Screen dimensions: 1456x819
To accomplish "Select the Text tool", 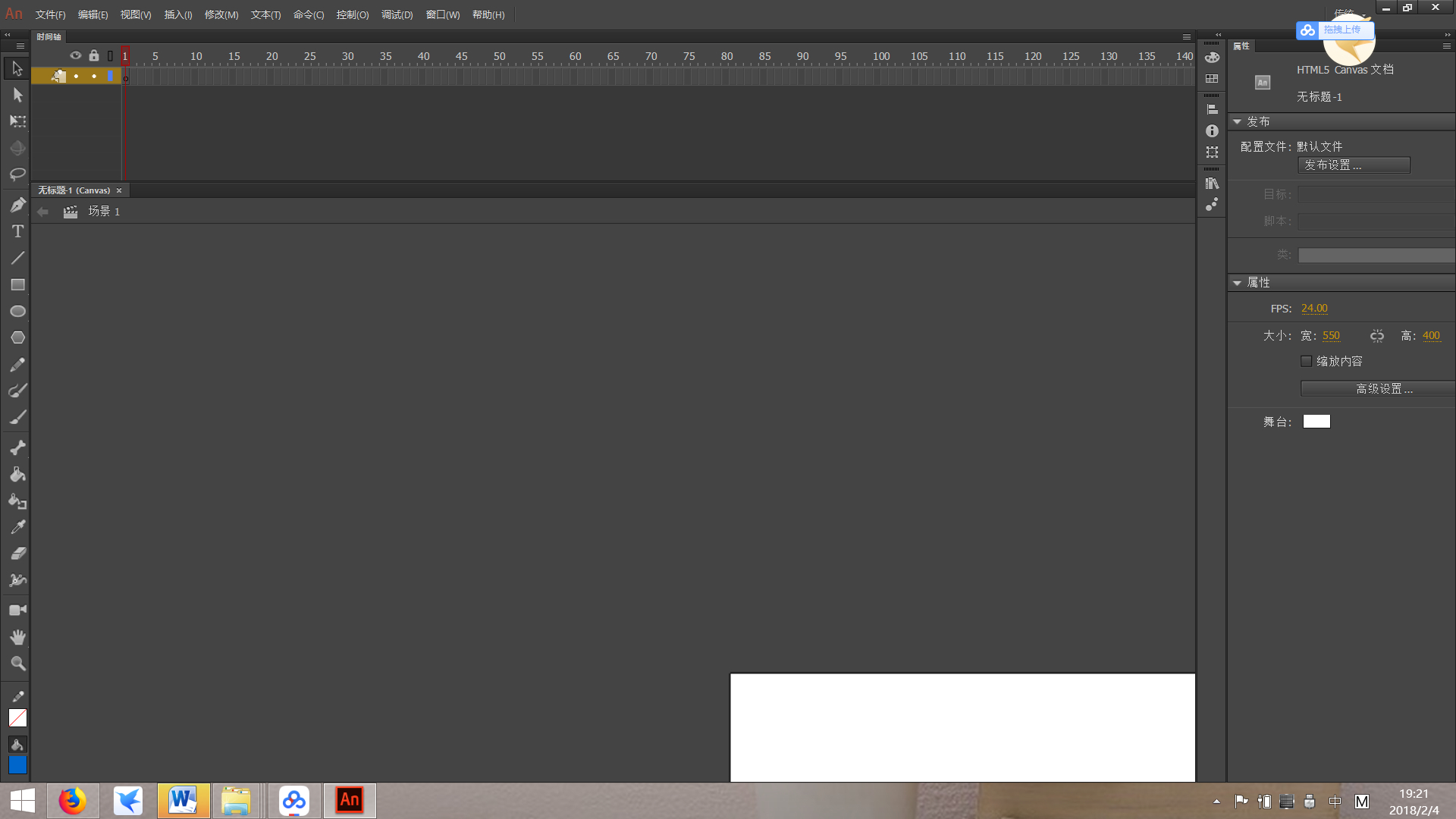I will tap(17, 231).
